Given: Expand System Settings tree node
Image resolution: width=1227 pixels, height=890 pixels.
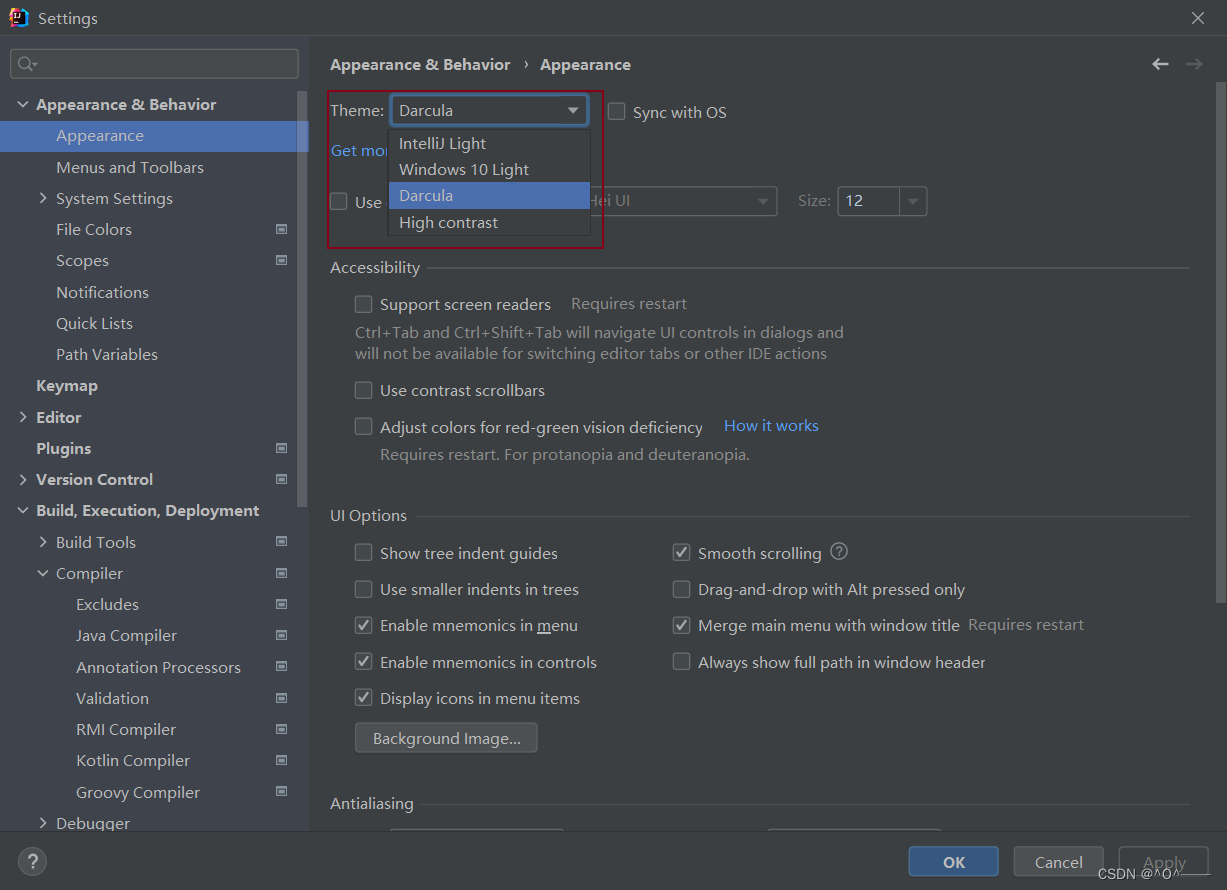Looking at the screenshot, I should tap(43, 198).
